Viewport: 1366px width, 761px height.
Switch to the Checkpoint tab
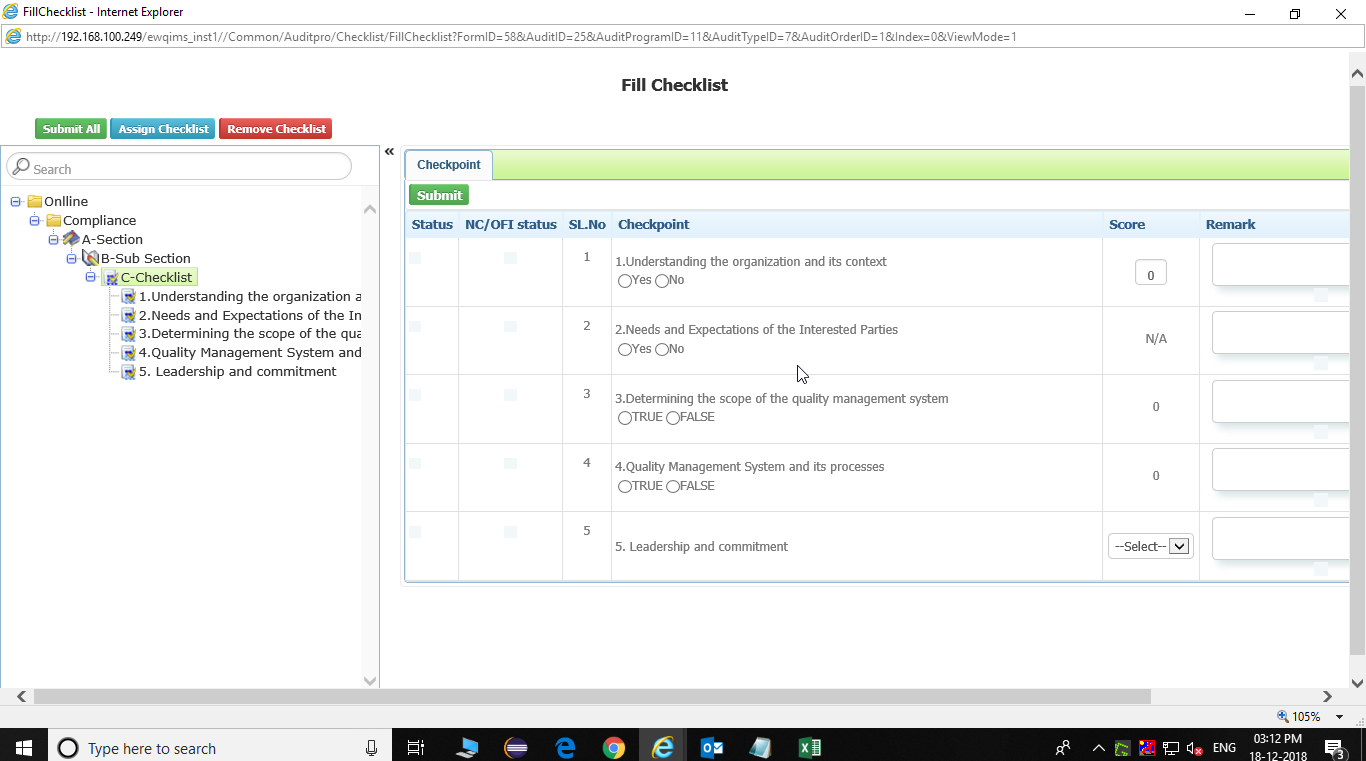point(449,165)
